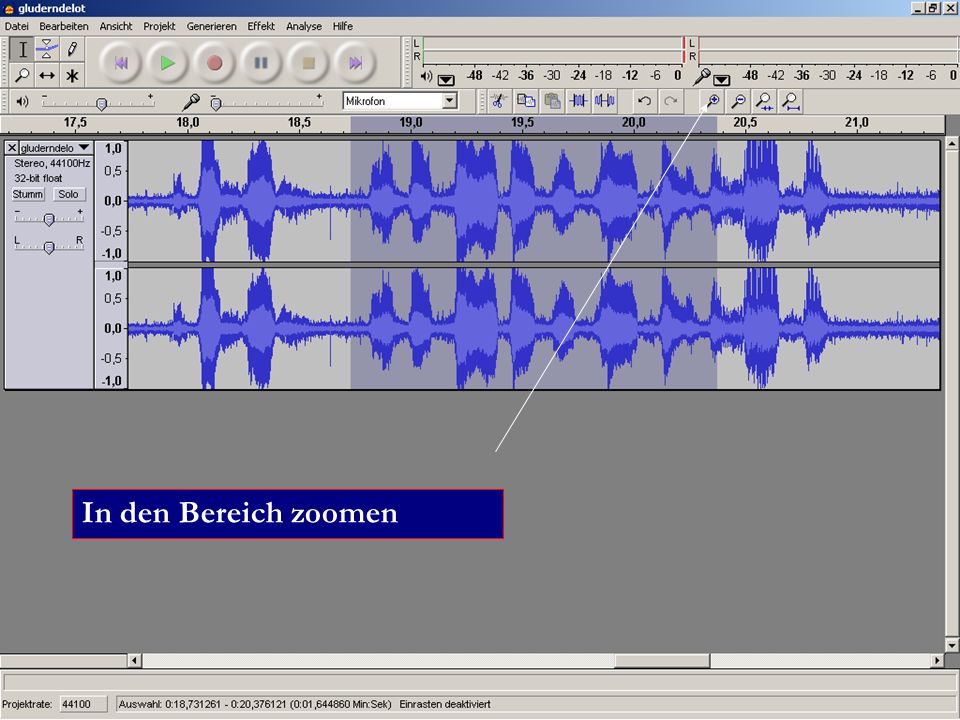Click the right input channel meter bar
960x720 pixels.
coord(828,56)
